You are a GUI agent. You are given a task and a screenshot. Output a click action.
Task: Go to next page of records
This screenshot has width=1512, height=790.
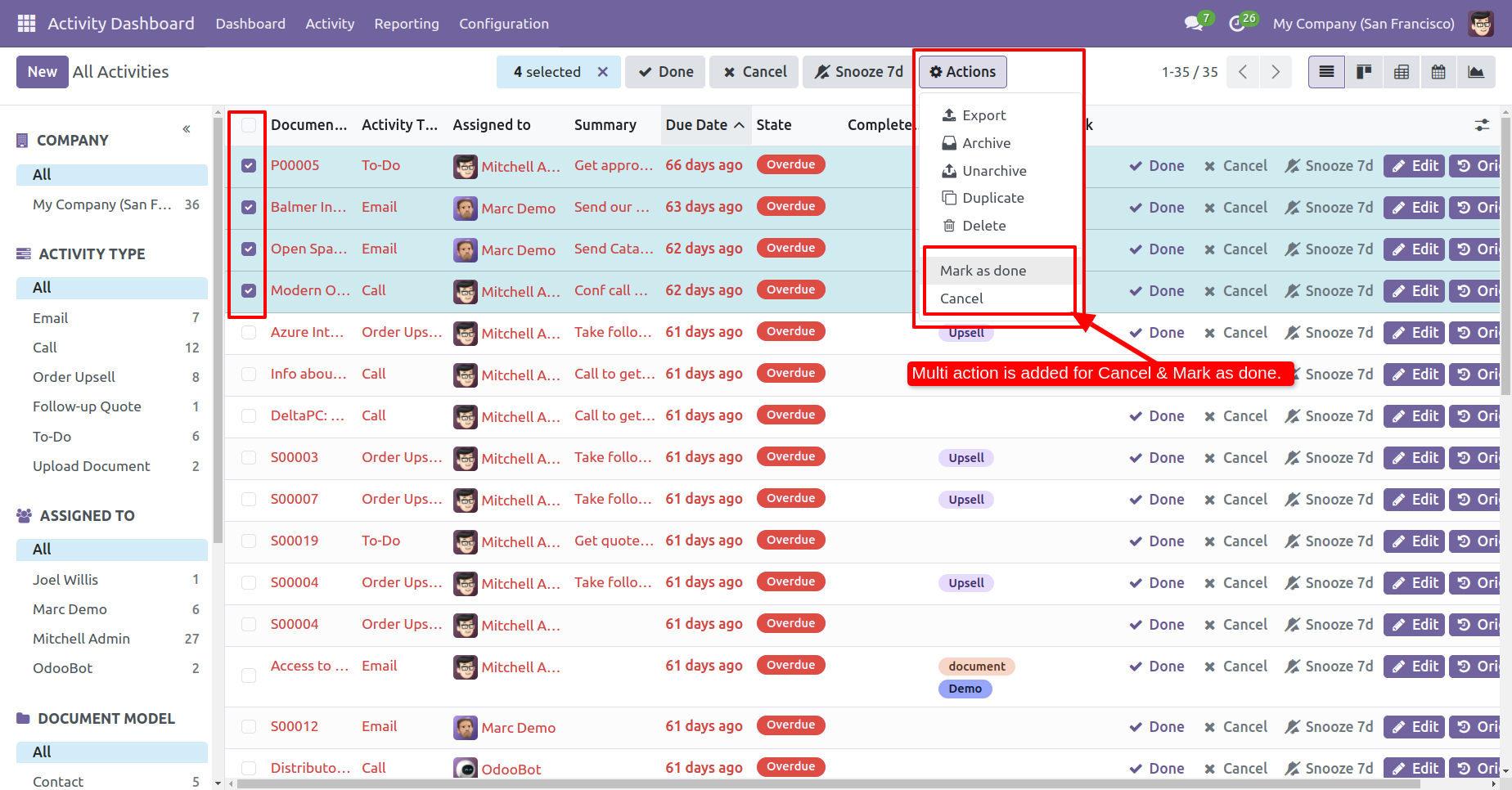click(1276, 72)
